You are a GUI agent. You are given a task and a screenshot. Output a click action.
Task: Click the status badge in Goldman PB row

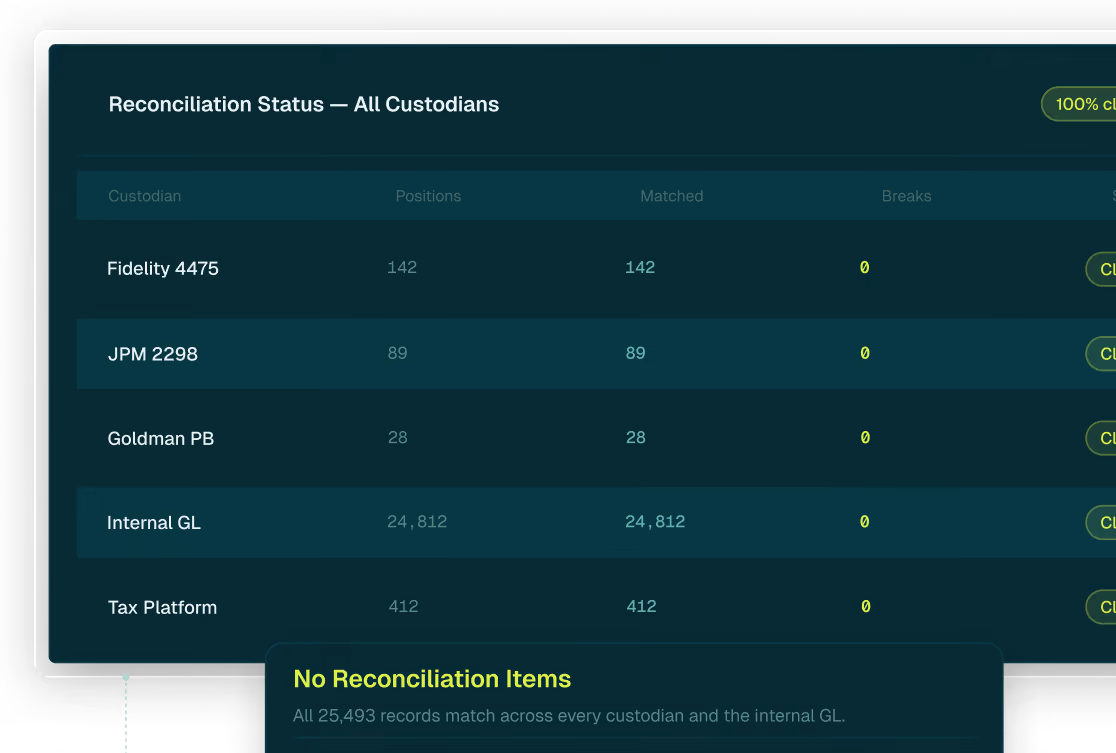[1101, 438]
